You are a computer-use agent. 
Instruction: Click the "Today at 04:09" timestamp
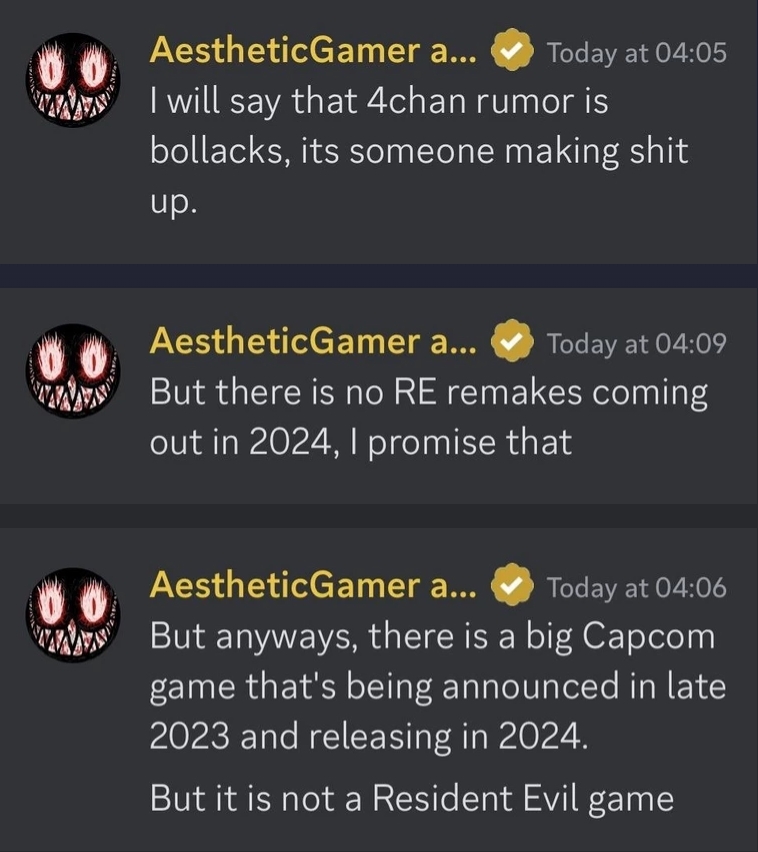637,343
